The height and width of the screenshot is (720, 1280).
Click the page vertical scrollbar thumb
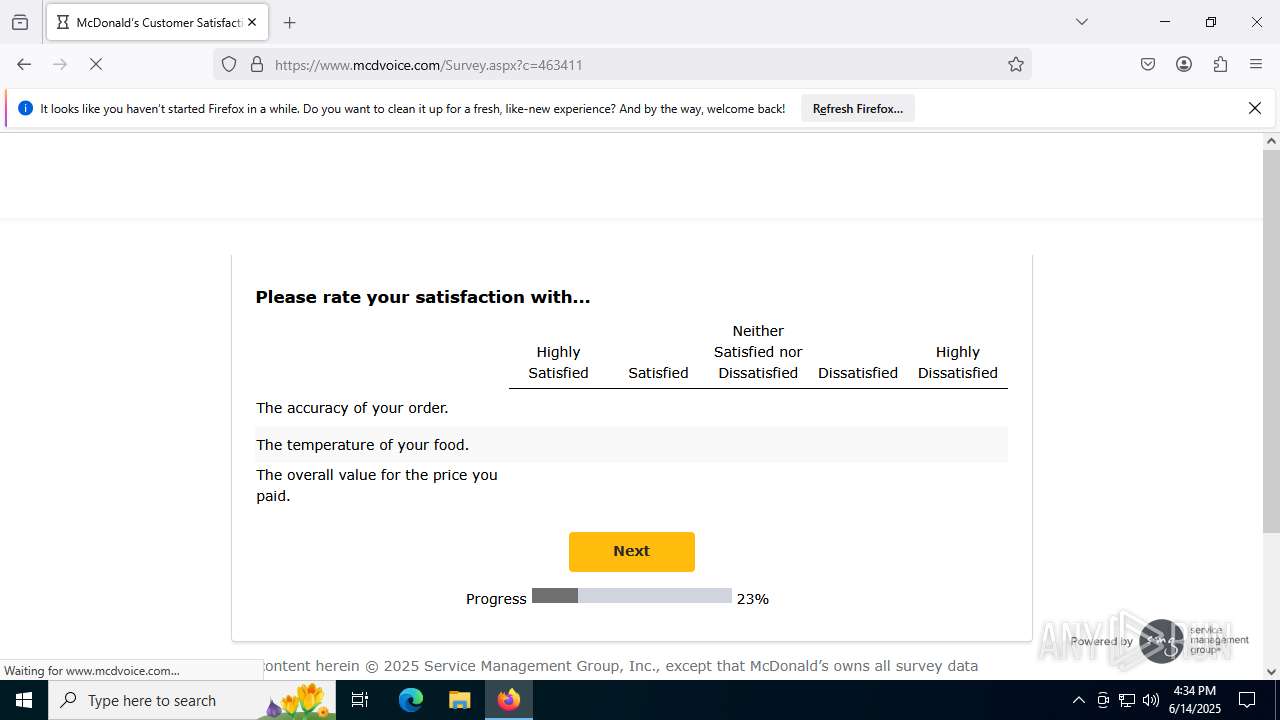1271,342
